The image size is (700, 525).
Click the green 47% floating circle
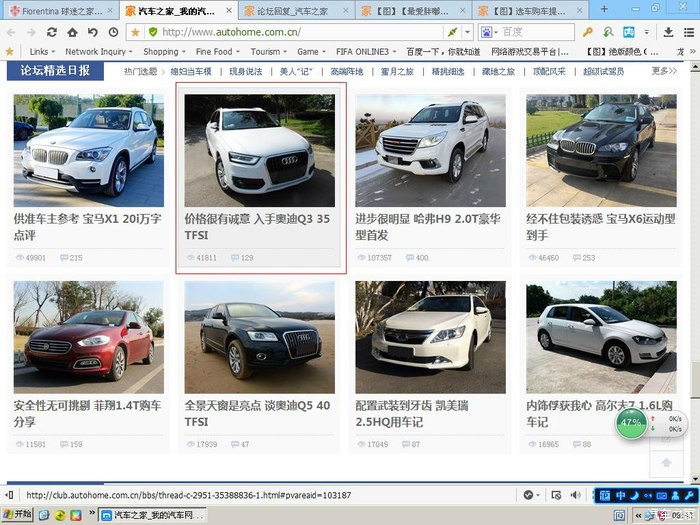(631, 423)
